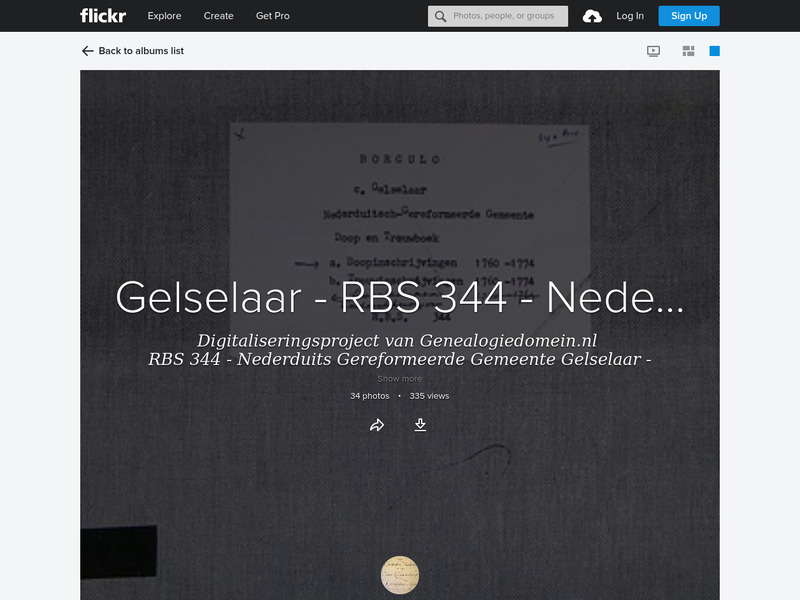Open the Create menu
The width and height of the screenshot is (800, 600).
click(218, 16)
